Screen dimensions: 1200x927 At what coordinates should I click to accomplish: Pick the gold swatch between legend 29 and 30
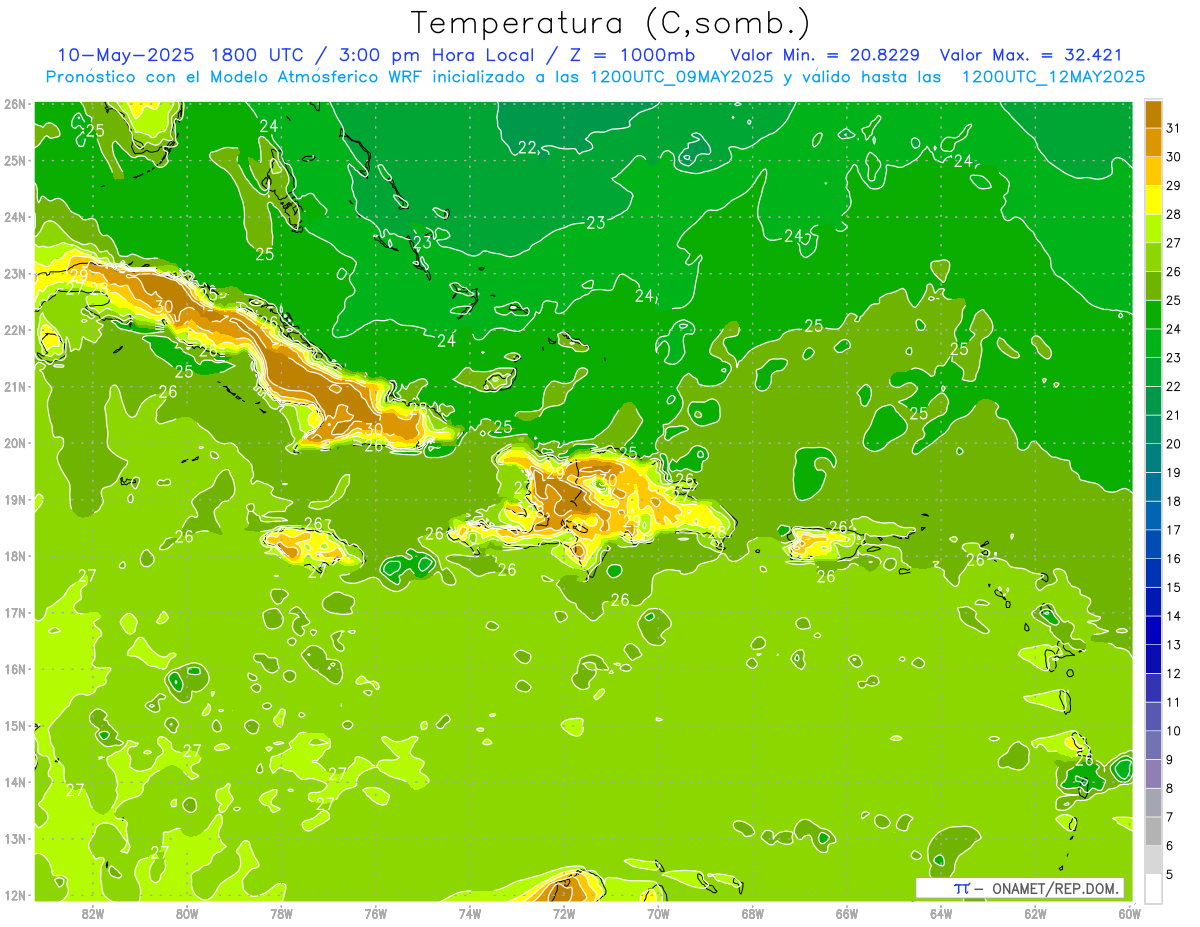pyautogui.click(x=1154, y=171)
